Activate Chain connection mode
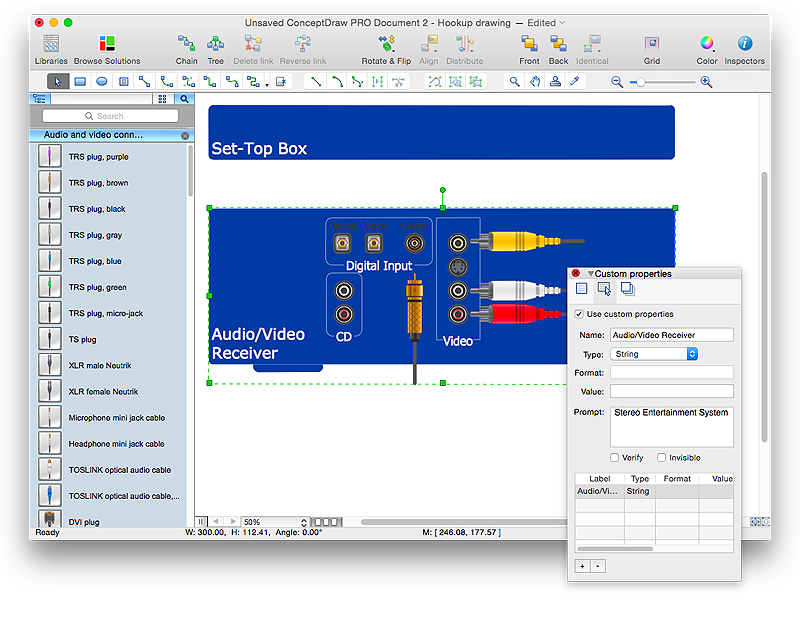 (x=186, y=49)
